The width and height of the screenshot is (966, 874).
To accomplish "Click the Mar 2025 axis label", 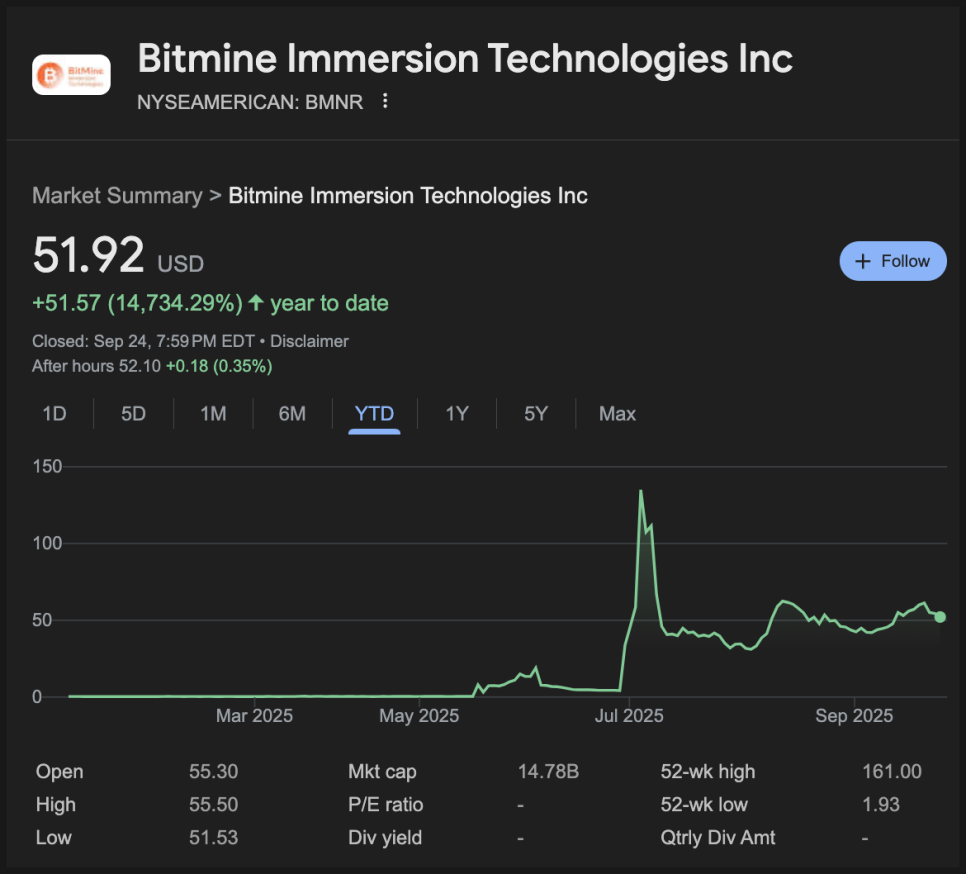I will (254, 716).
